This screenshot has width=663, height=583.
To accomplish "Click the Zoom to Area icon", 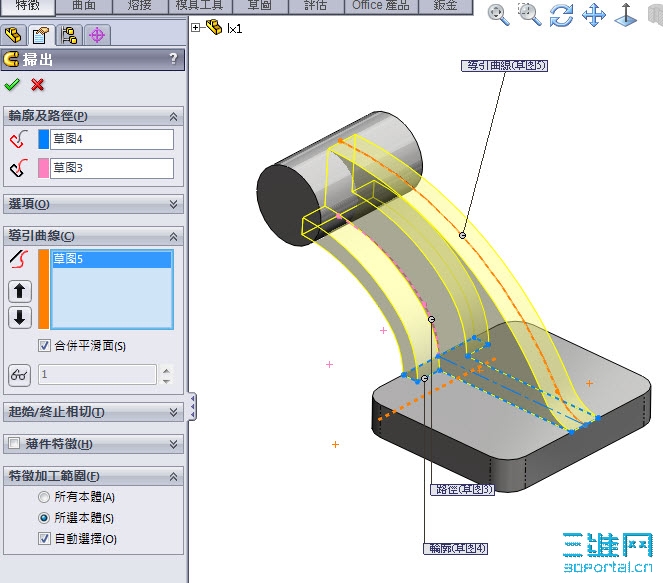I will (x=529, y=15).
